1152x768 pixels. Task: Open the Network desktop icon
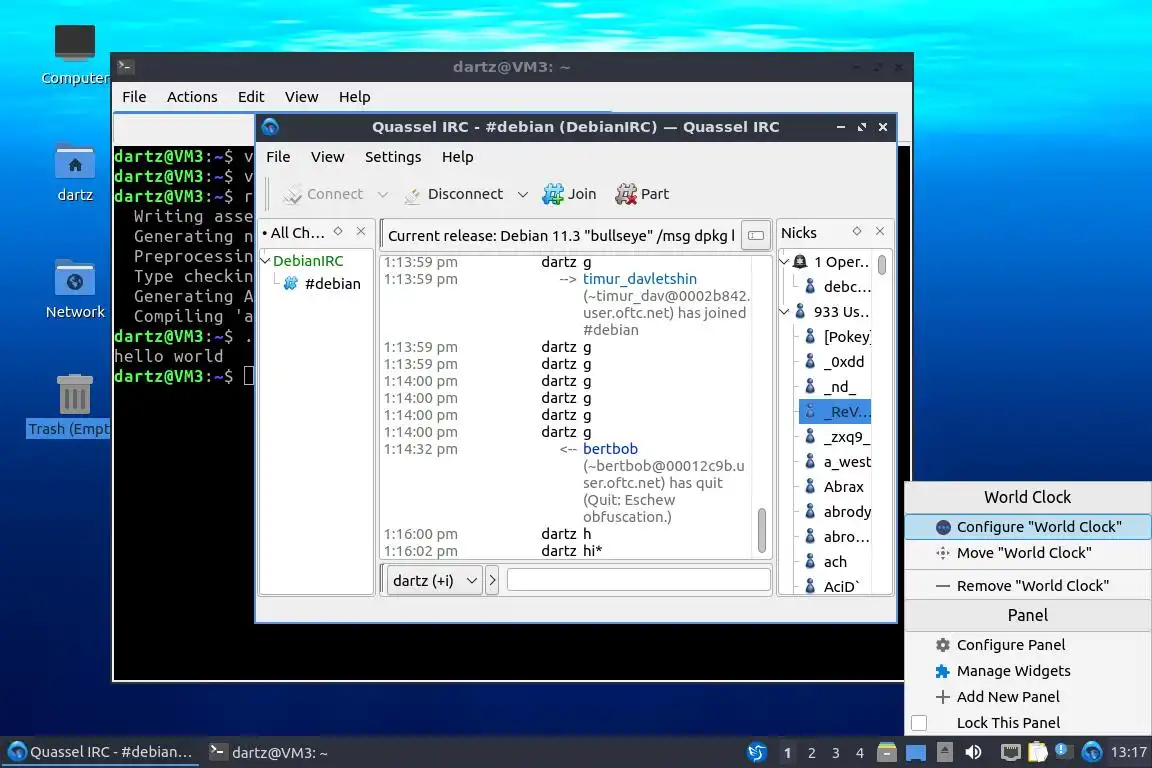75,290
